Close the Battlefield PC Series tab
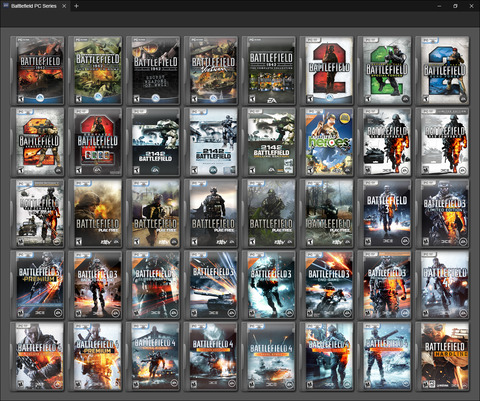The height and width of the screenshot is (401, 480). 64,6
